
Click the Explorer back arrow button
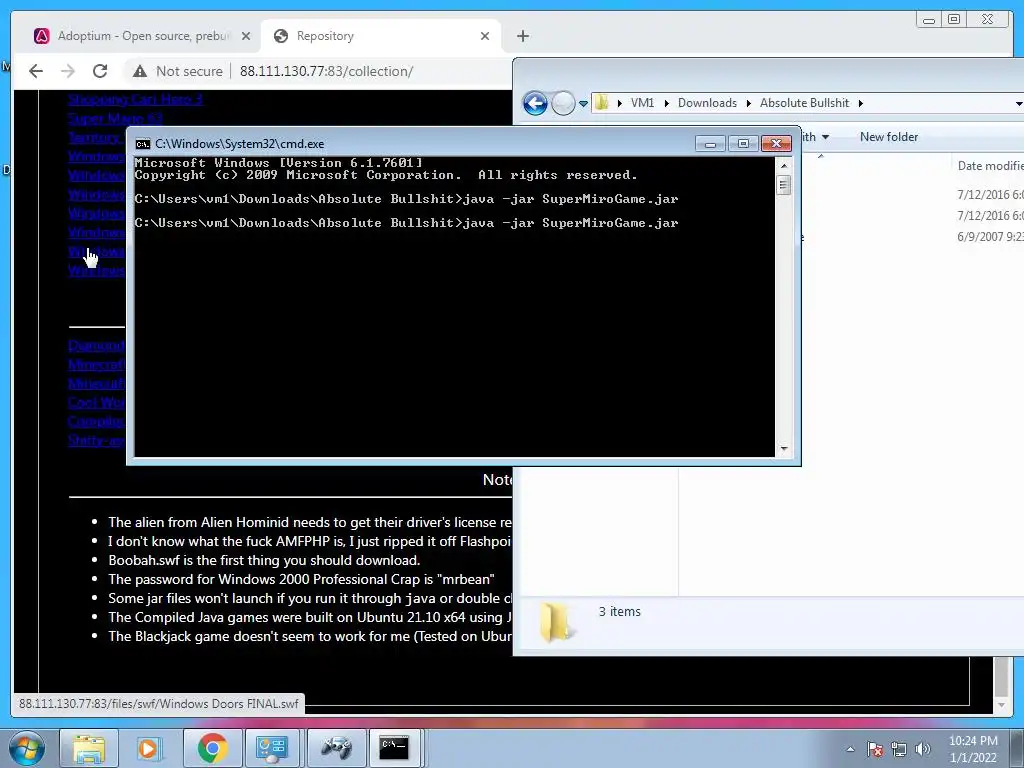[x=535, y=103]
